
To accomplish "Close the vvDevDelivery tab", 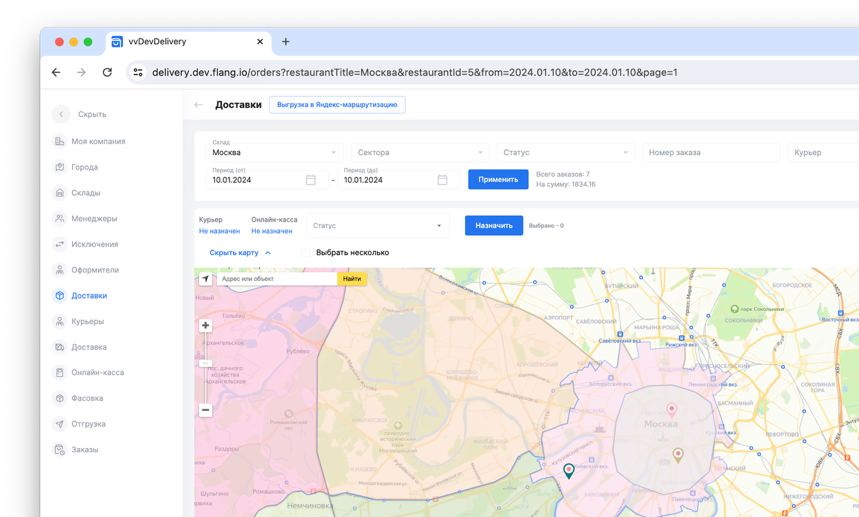I will [x=260, y=42].
